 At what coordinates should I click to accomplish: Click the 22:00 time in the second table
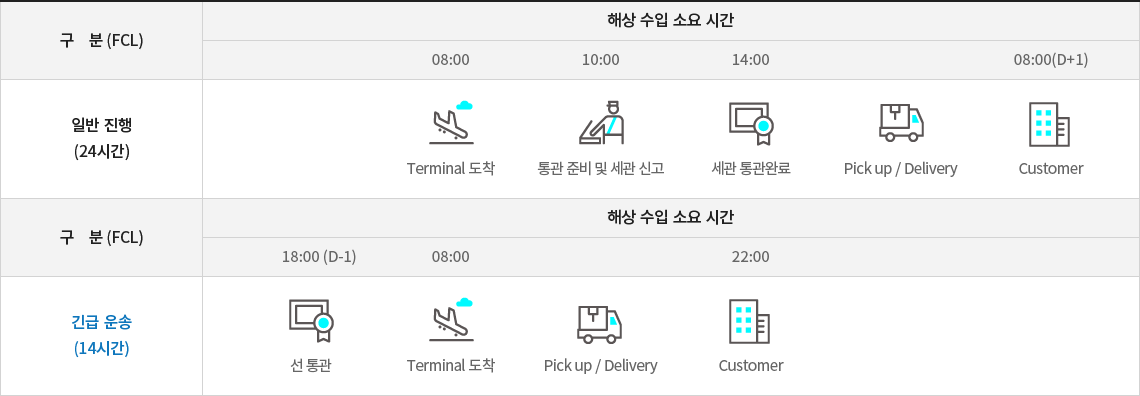[750, 256]
